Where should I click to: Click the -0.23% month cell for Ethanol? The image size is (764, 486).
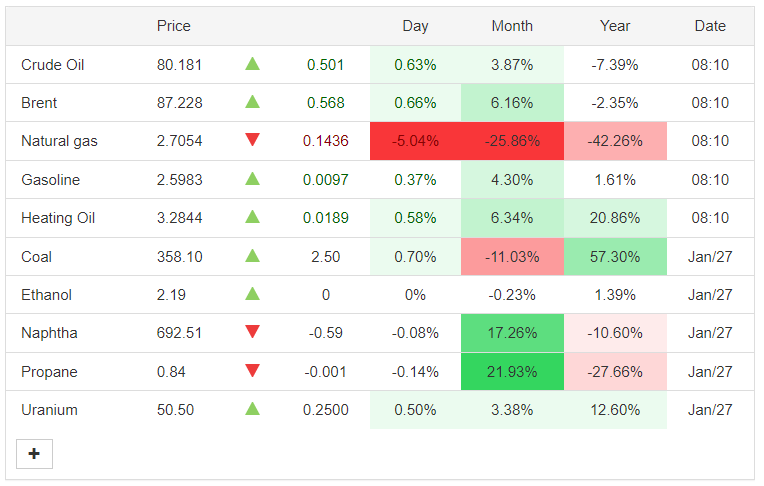[x=512, y=295]
